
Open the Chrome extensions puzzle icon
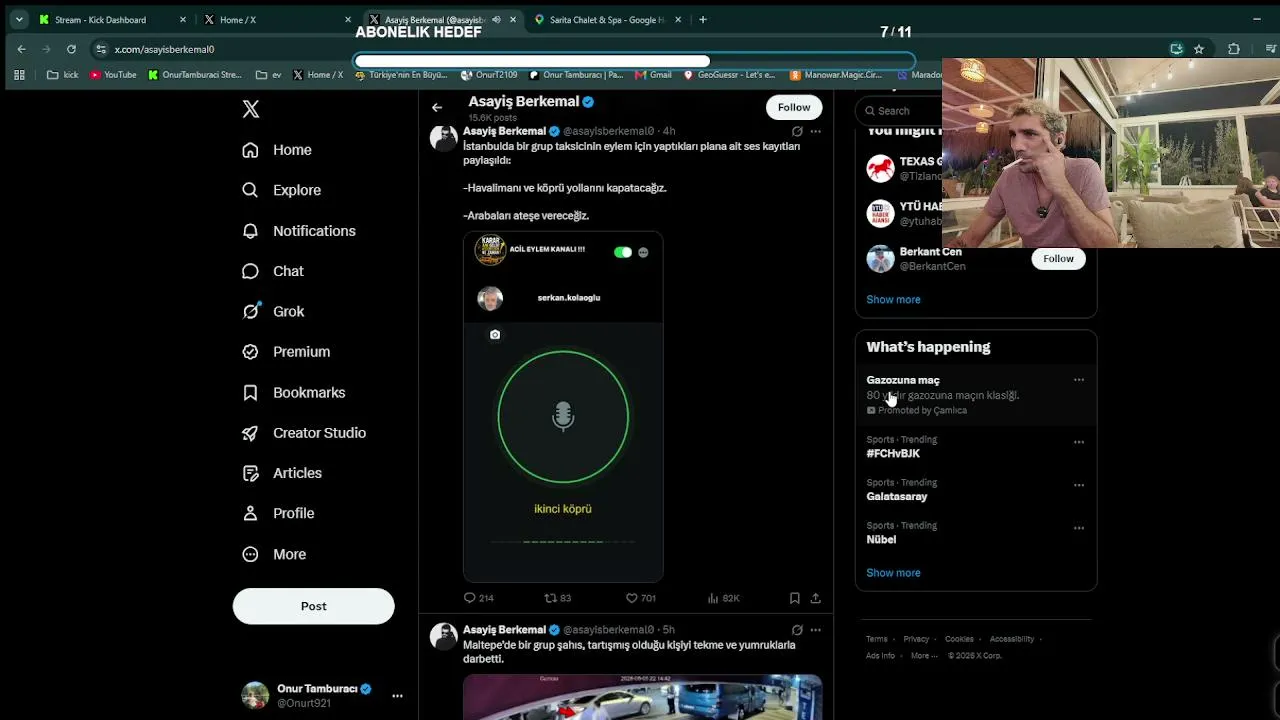pyautogui.click(x=1233, y=49)
